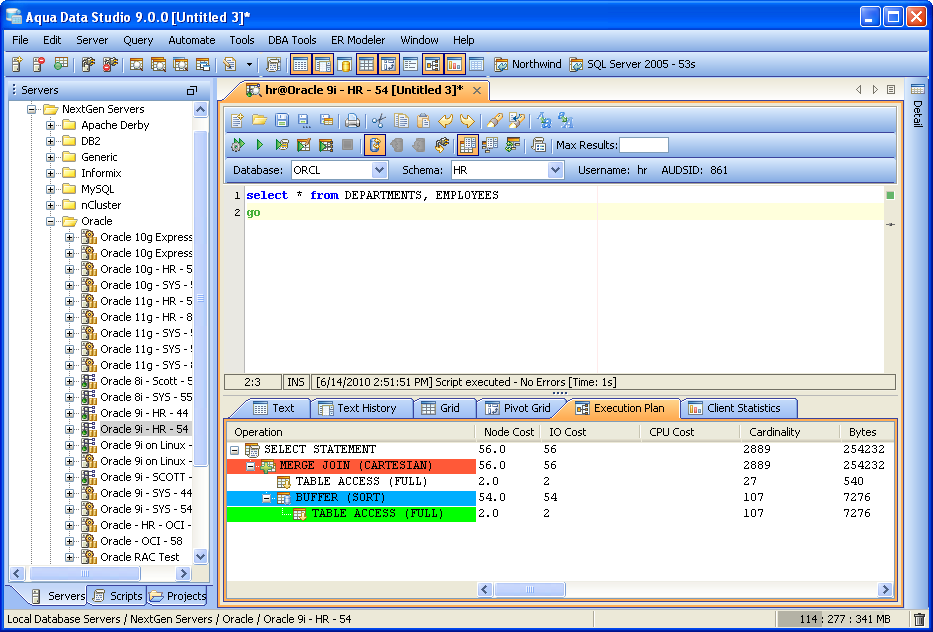Image resolution: width=933 pixels, height=632 pixels.
Task: Click the calculator-style icon in main toolbar
Action: click(273, 64)
